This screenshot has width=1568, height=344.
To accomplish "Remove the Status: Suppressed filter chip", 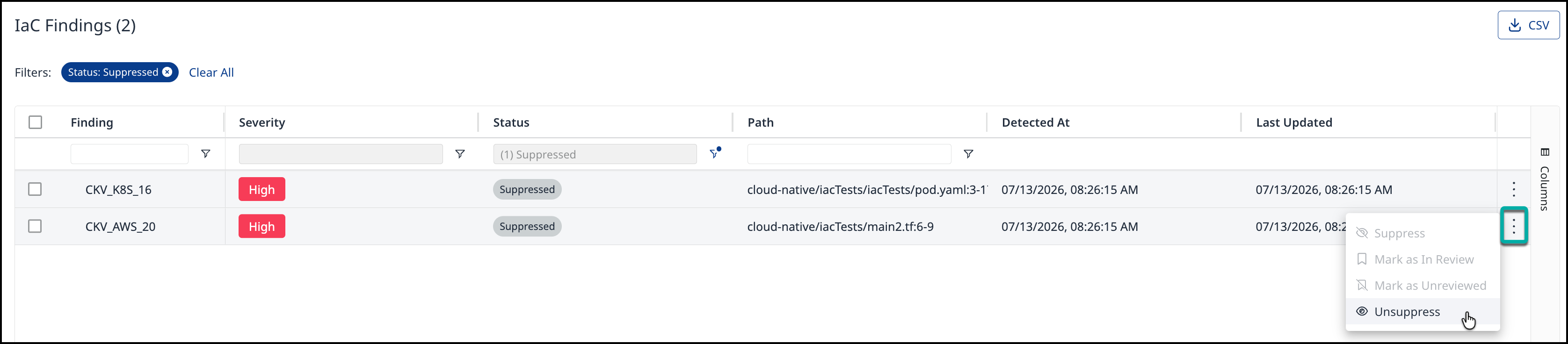I will [x=167, y=72].
